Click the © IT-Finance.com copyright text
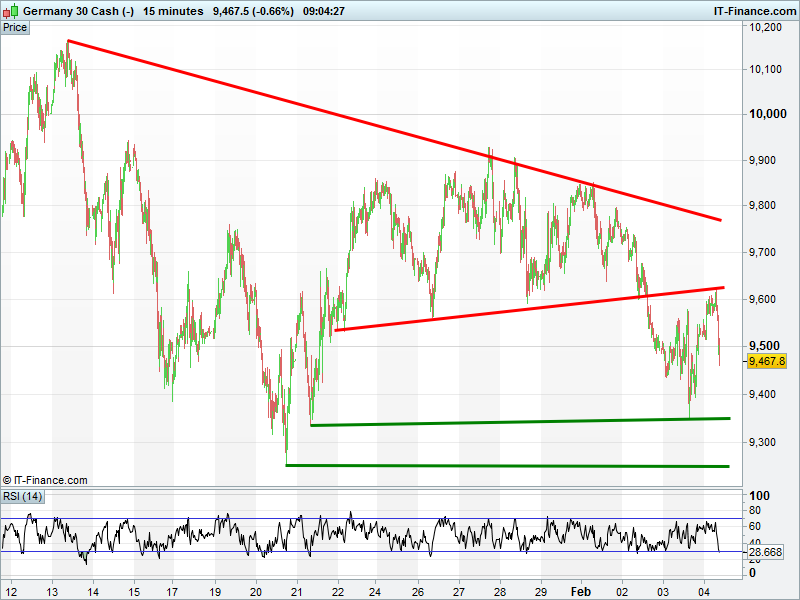Image resolution: width=800 pixels, height=600 pixels. [x=45, y=480]
